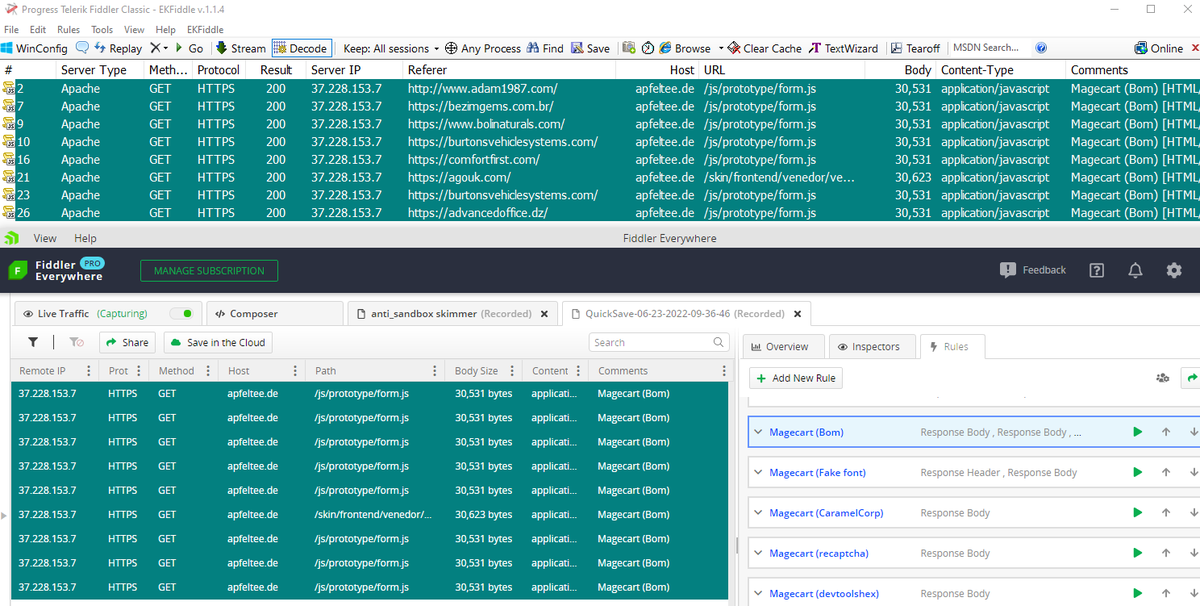
Task: Open the TextWizard tool
Action: 843,48
